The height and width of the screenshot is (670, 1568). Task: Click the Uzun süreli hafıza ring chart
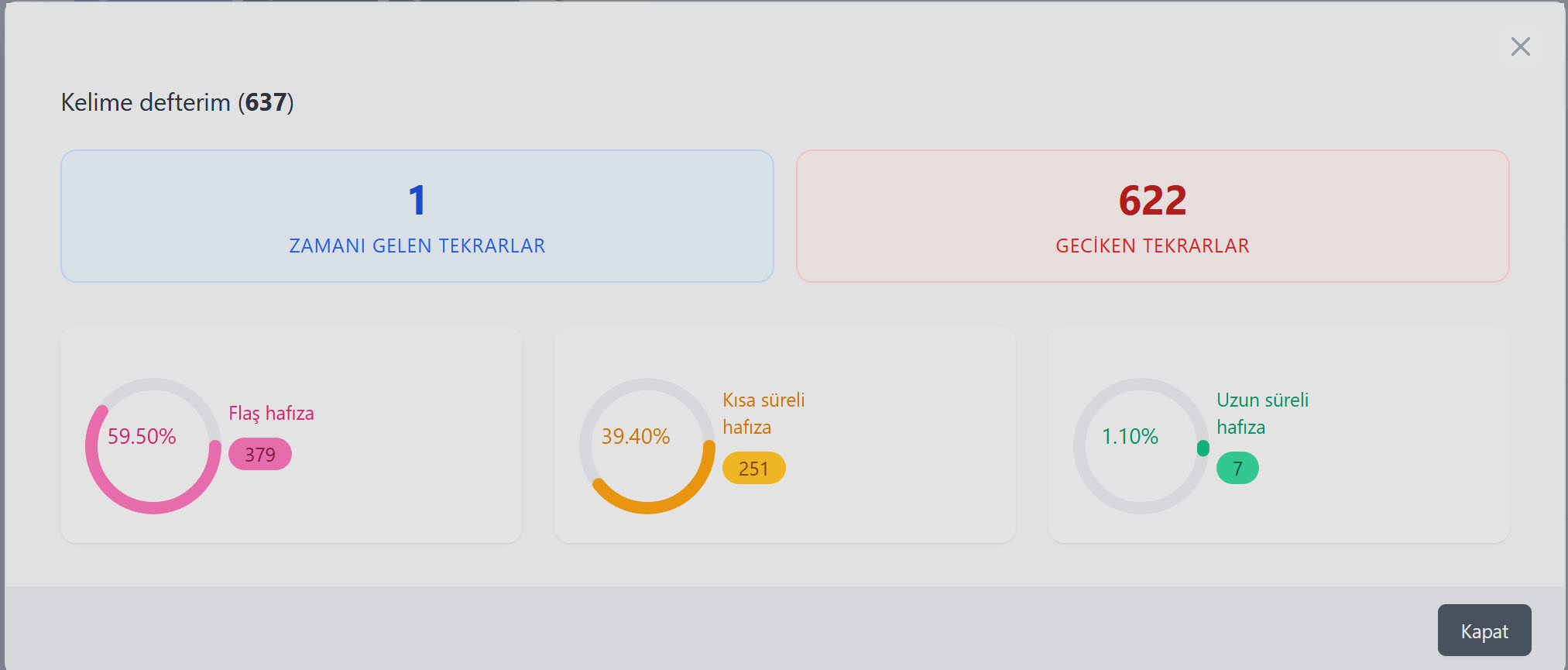1141,447
